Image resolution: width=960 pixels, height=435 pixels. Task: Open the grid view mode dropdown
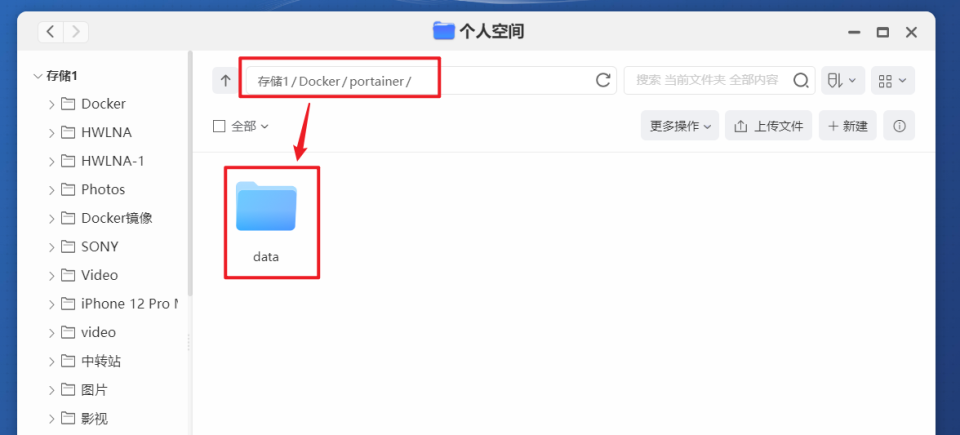pos(893,80)
